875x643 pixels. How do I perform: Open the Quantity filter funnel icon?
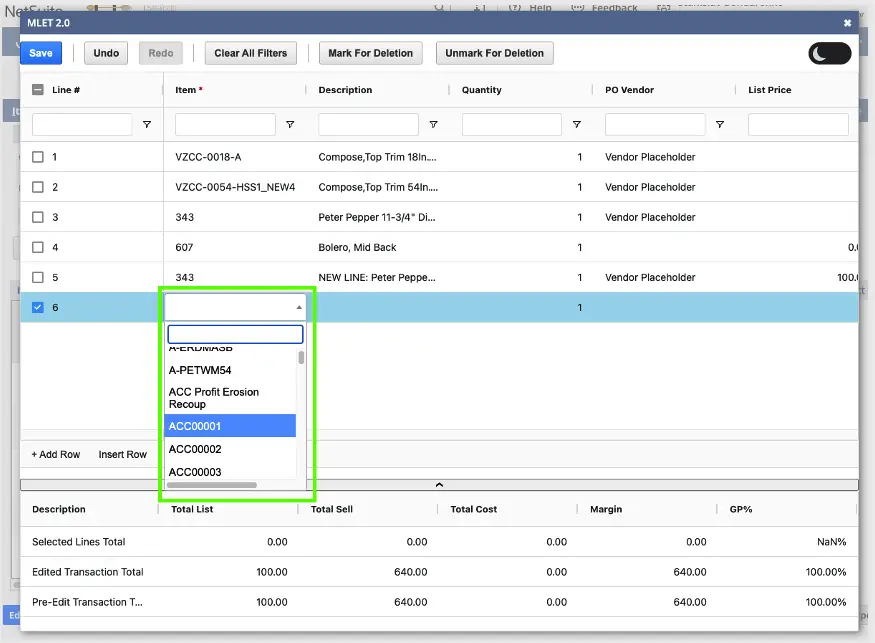click(x=577, y=124)
